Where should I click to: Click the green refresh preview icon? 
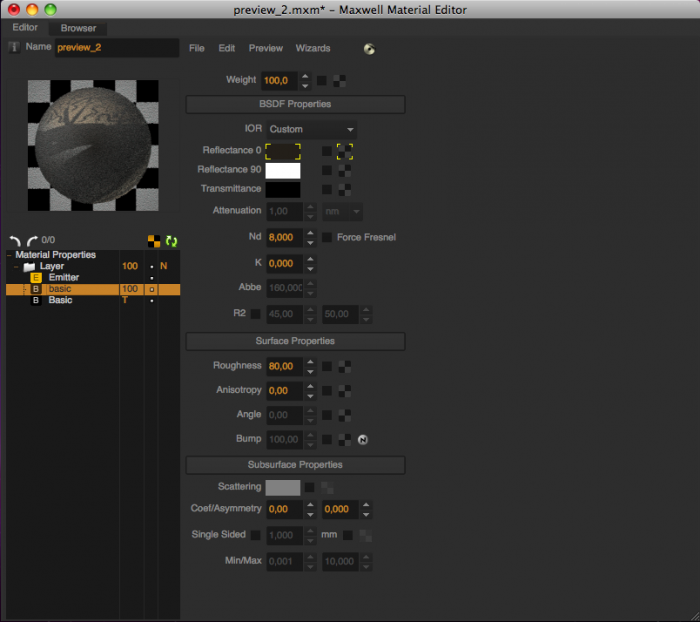tap(171, 241)
